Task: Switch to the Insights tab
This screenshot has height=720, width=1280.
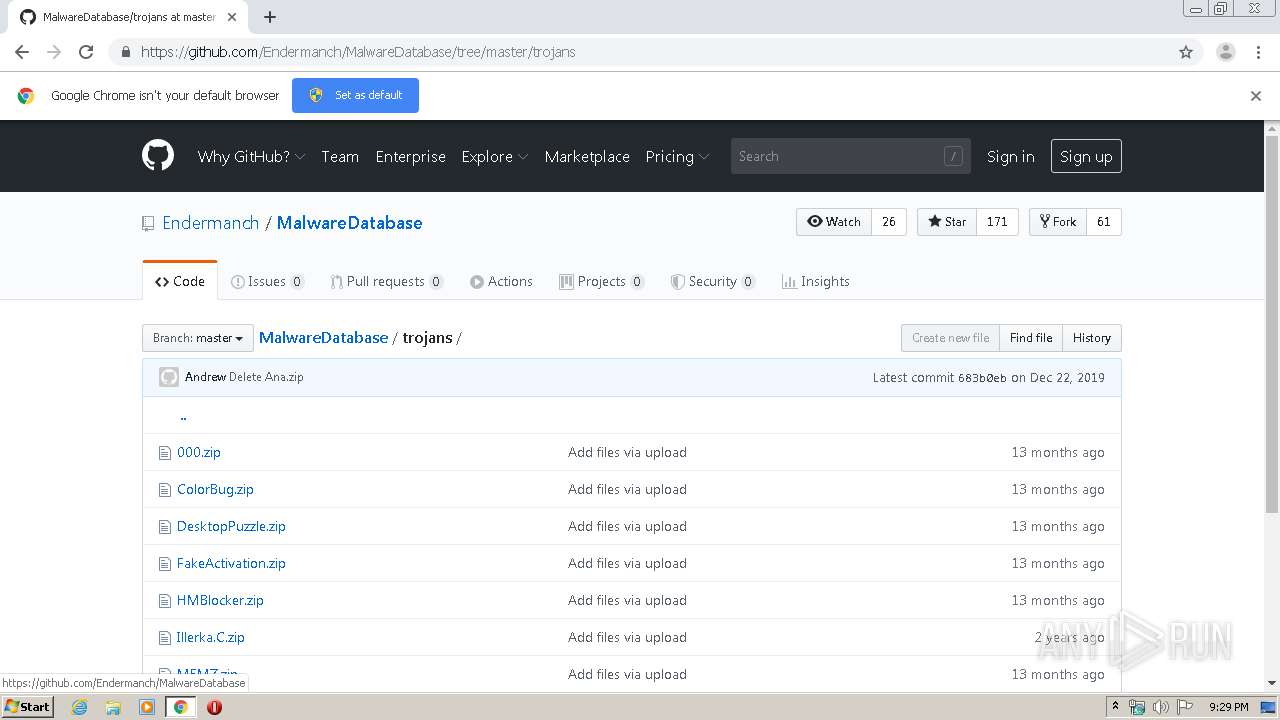Action: coord(816,281)
